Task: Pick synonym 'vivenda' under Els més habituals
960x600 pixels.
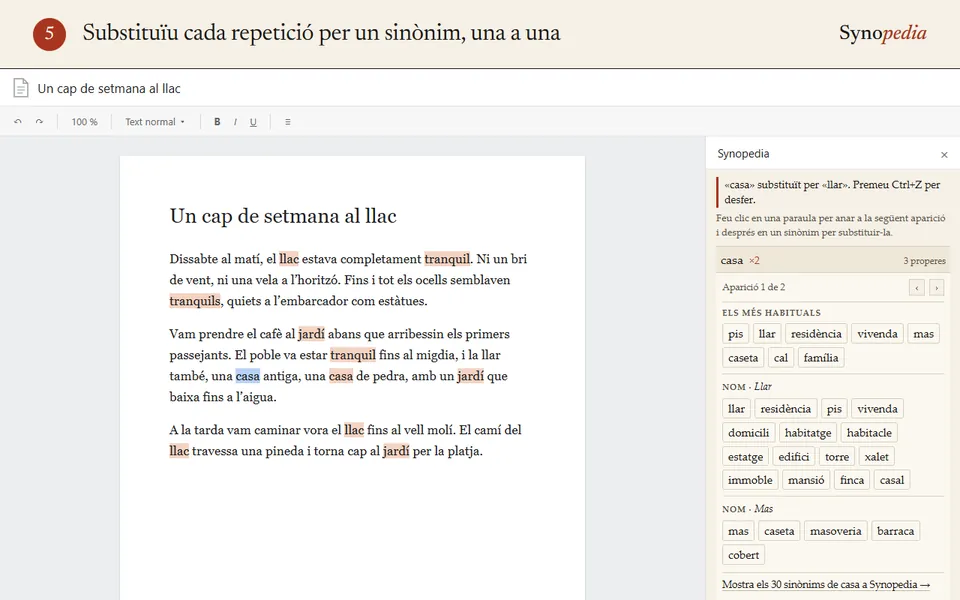Action: point(877,334)
